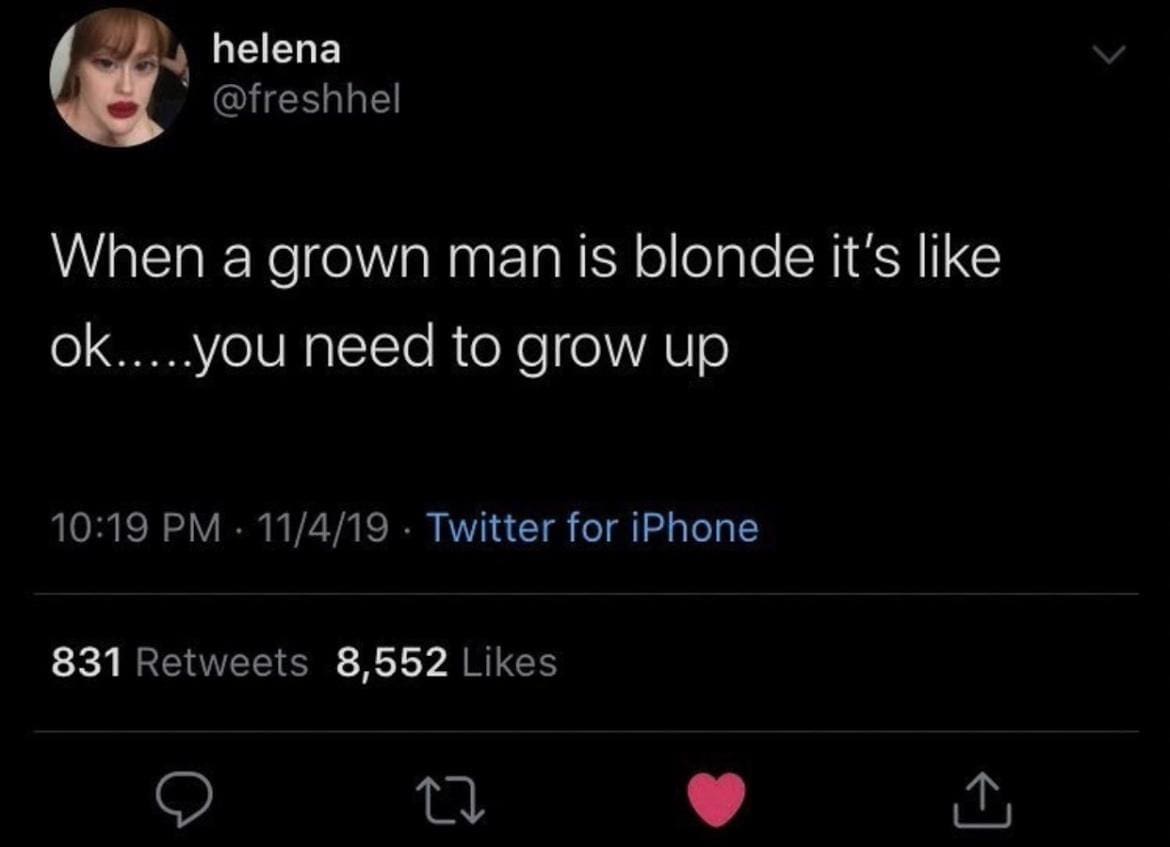Screen dimensions: 1170x847
Task: Click the Twitter for iPhone link
Action: pos(592,527)
